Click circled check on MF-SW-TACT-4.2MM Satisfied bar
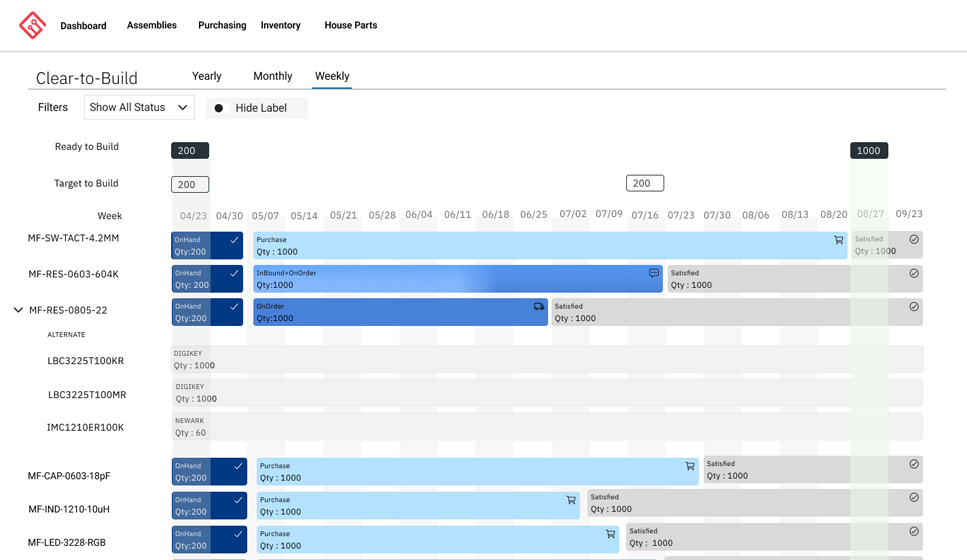The width and height of the screenshot is (967, 560). [914, 240]
